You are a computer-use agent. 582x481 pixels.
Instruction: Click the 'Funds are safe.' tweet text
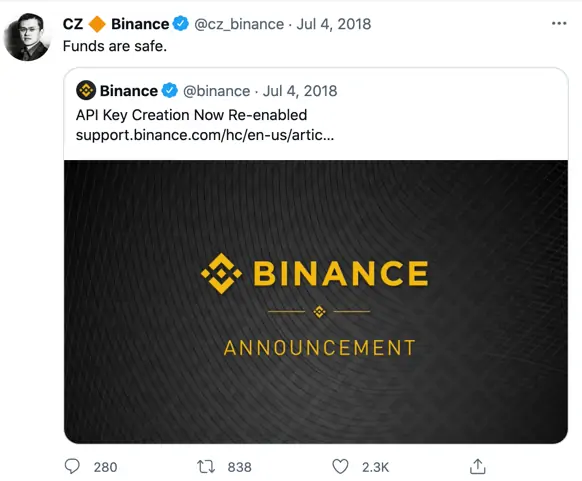click(x=115, y=46)
